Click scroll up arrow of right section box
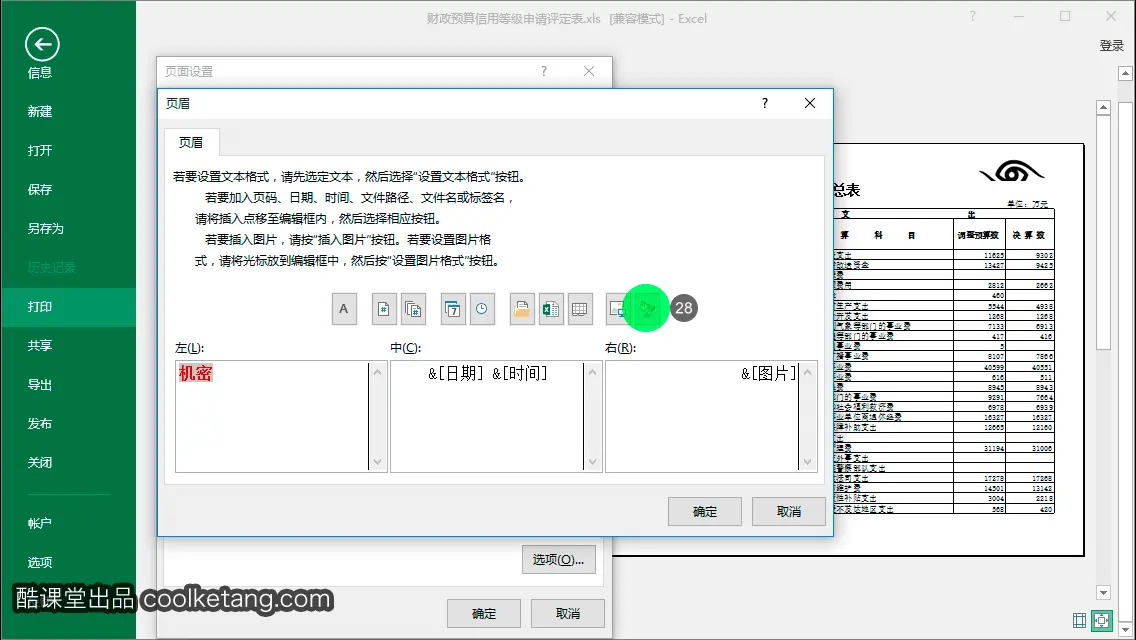The image size is (1136, 640). [x=808, y=372]
